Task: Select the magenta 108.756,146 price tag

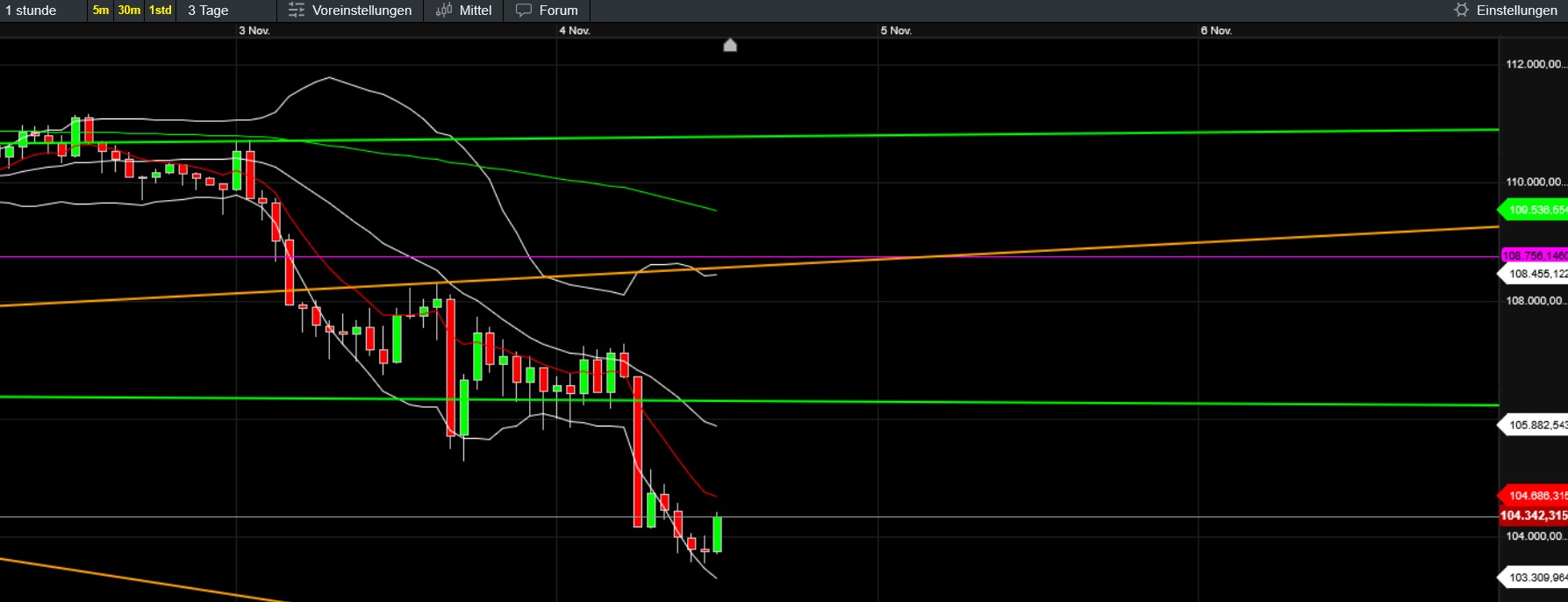Action: point(1535,255)
